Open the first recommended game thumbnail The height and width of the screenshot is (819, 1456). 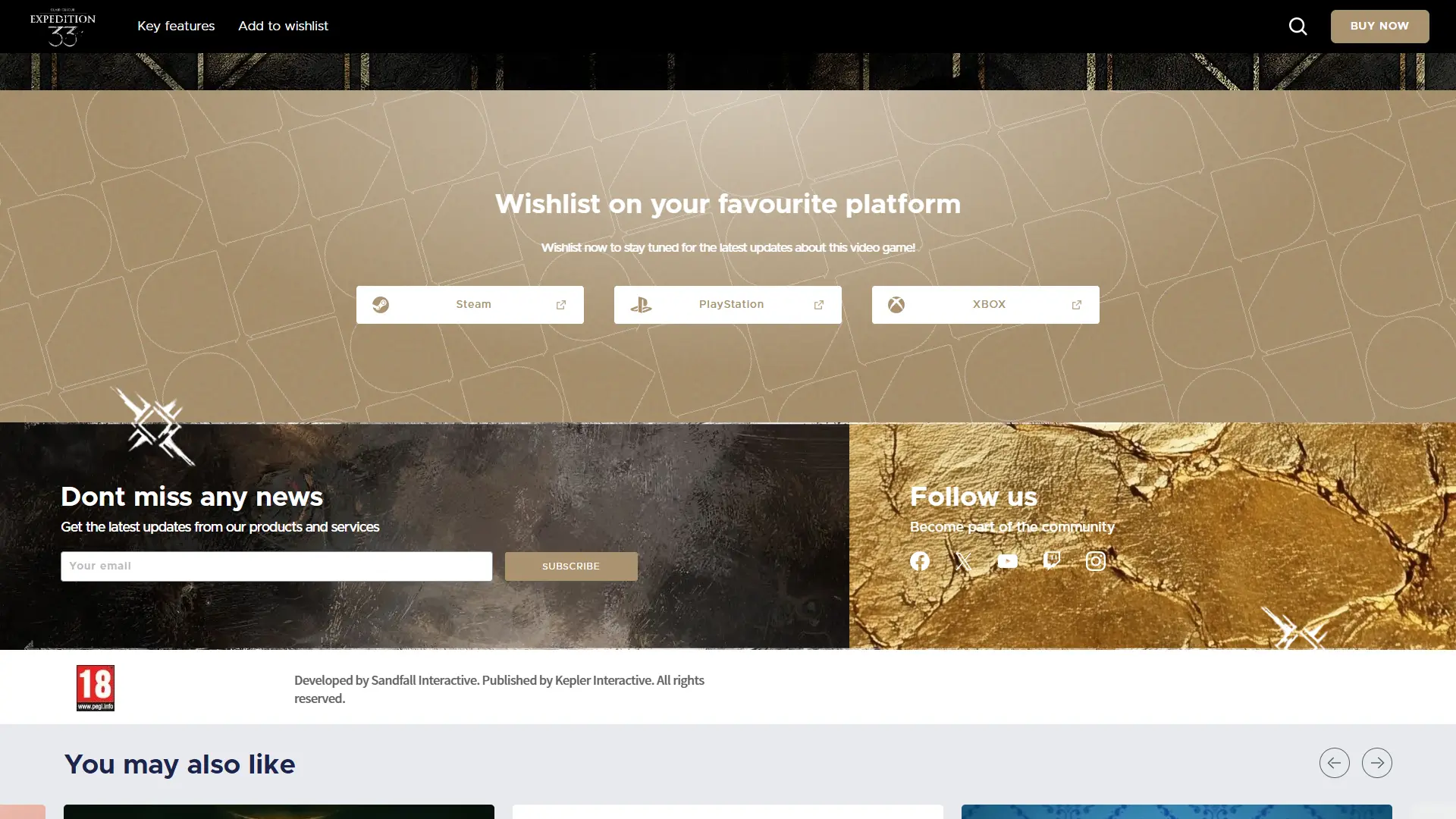point(279,811)
